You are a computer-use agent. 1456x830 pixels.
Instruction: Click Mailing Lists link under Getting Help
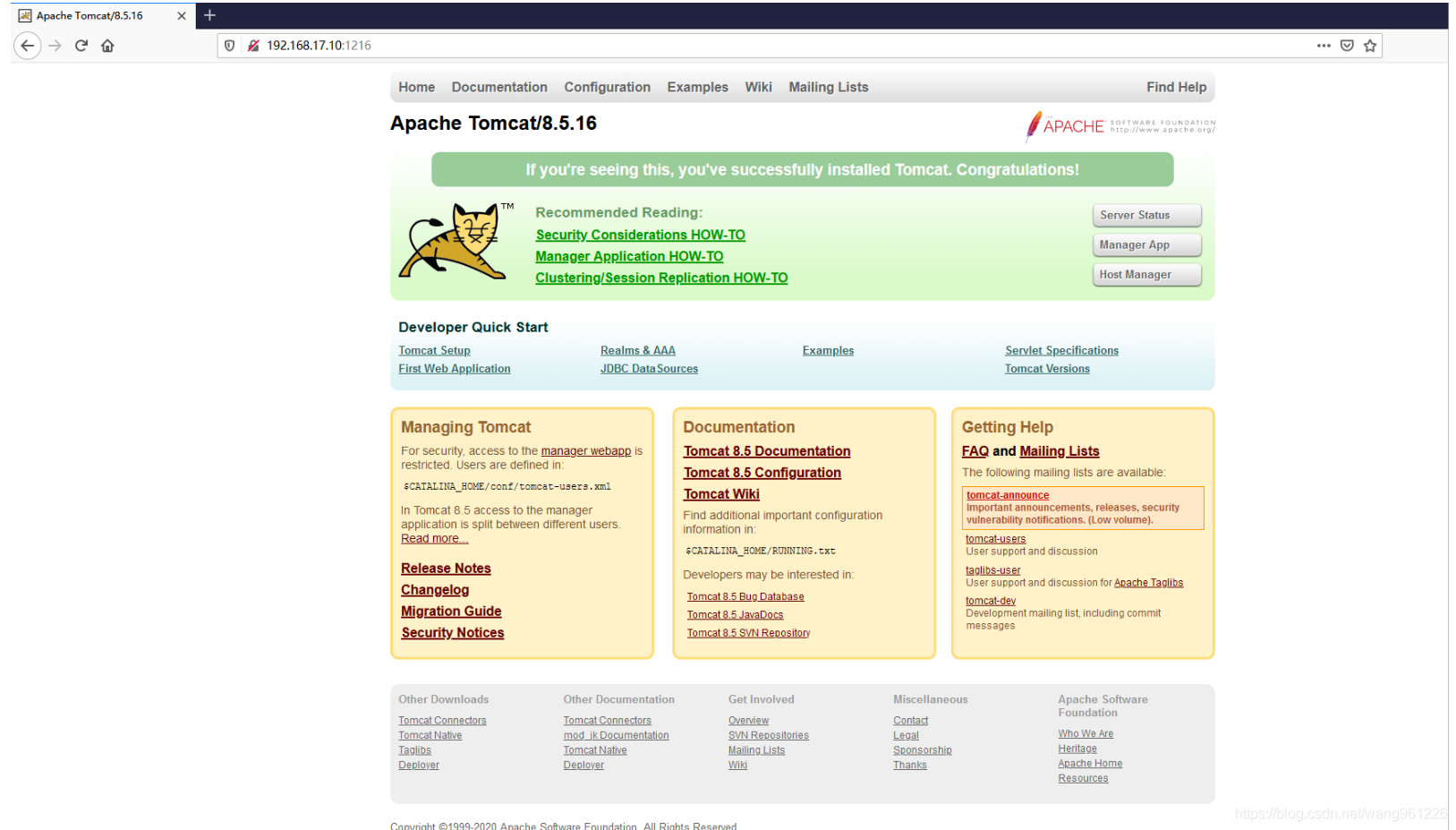pos(1060,451)
